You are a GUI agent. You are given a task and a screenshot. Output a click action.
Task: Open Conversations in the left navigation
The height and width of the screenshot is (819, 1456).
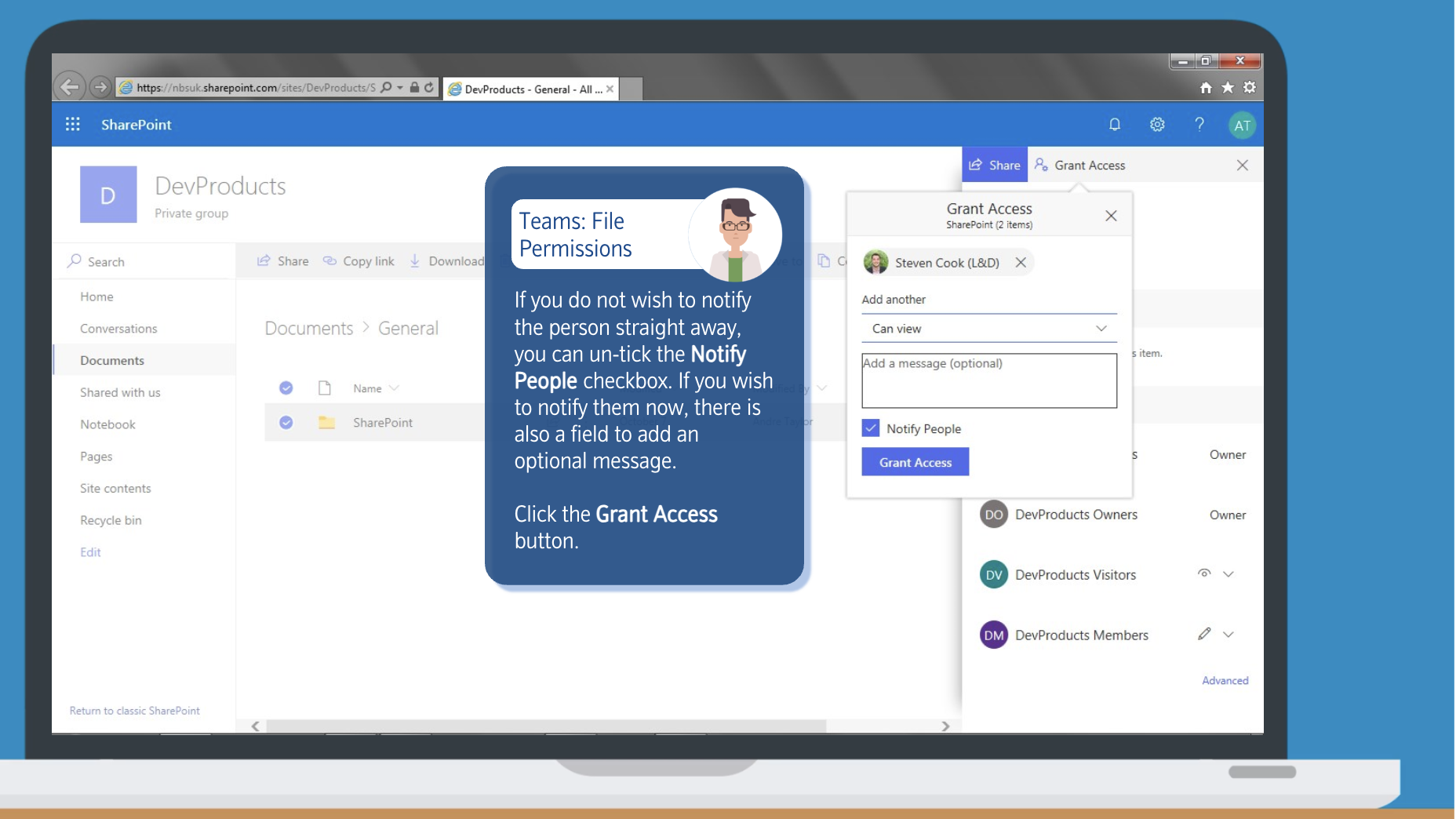pos(118,329)
